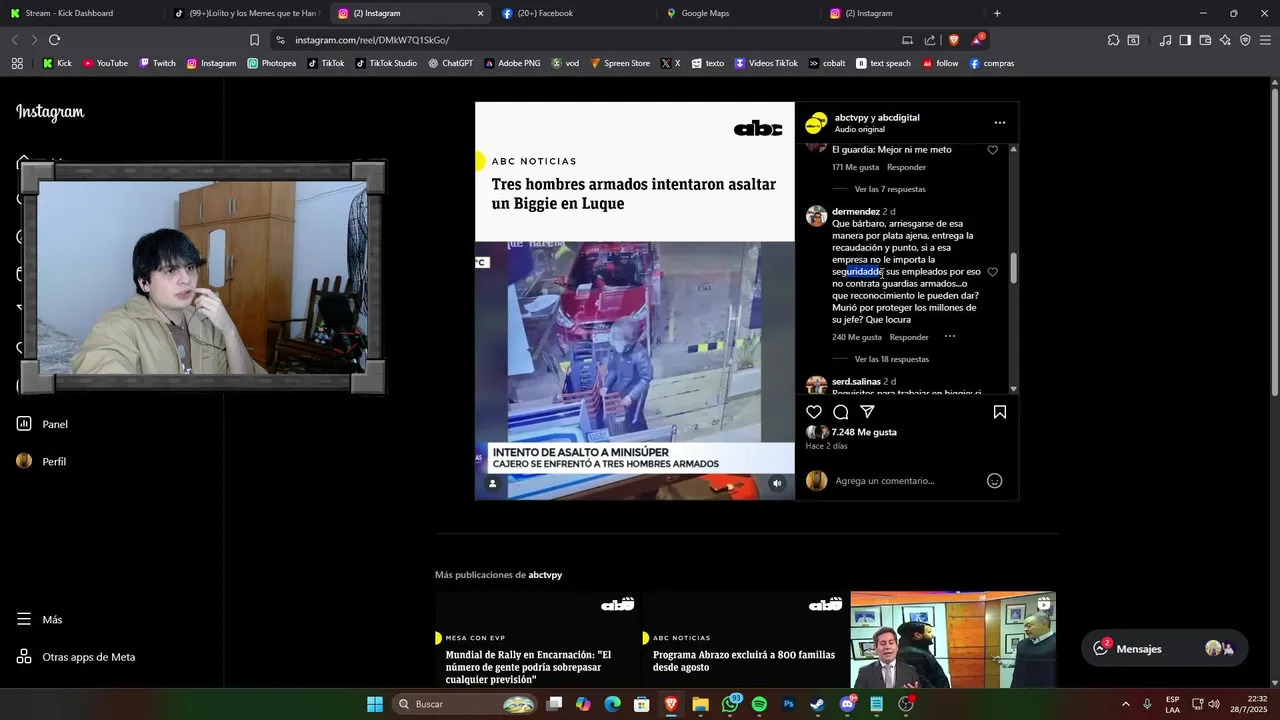Viewport: 1280px width, 720px height.
Task: Open post options three-dot menu
Action: point(999,123)
